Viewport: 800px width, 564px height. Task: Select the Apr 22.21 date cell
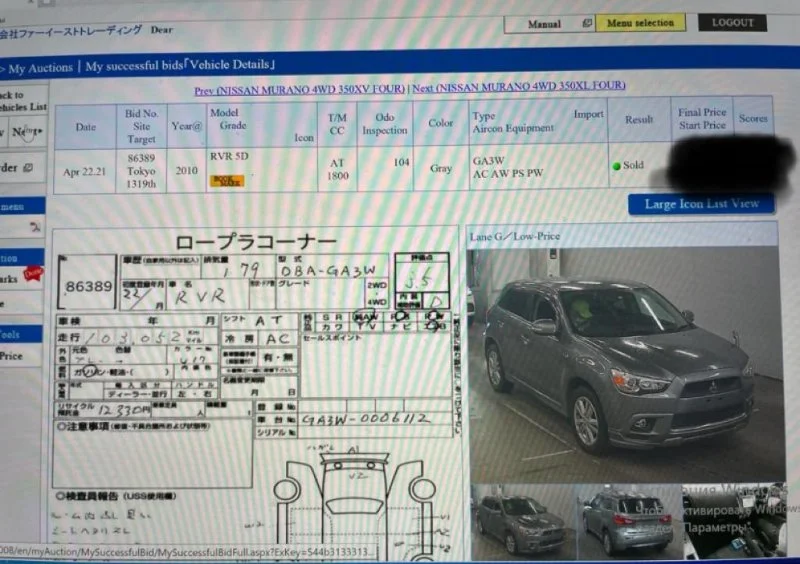(x=85, y=172)
